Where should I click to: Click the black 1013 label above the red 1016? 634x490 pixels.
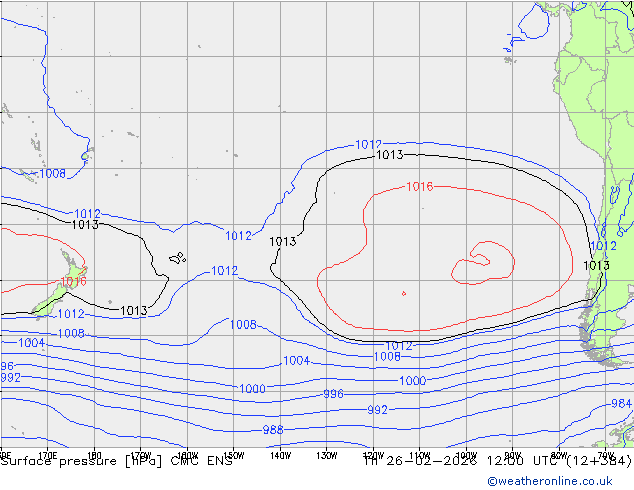click(390, 155)
